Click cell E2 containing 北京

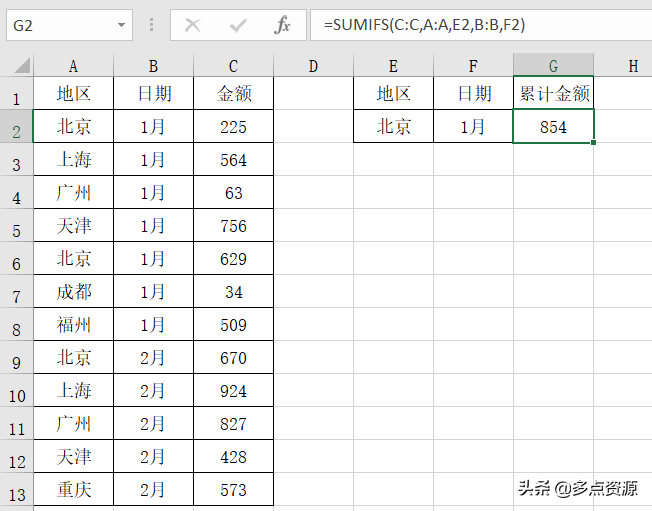(x=393, y=126)
